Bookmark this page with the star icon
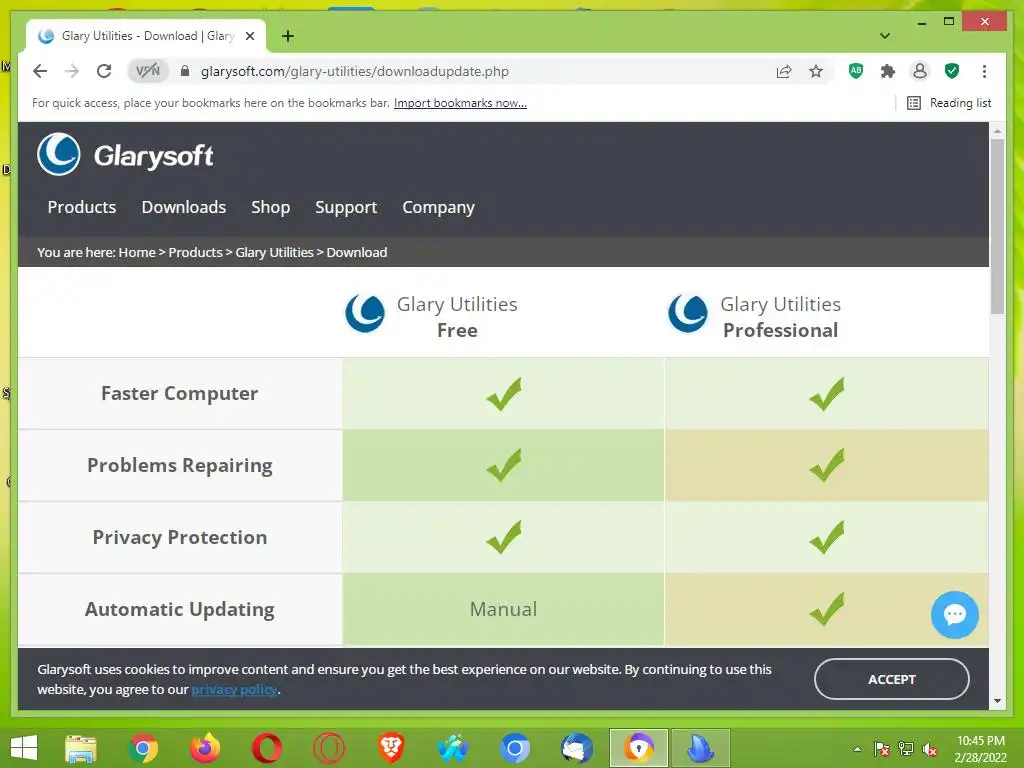The width and height of the screenshot is (1024, 768). [816, 71]
